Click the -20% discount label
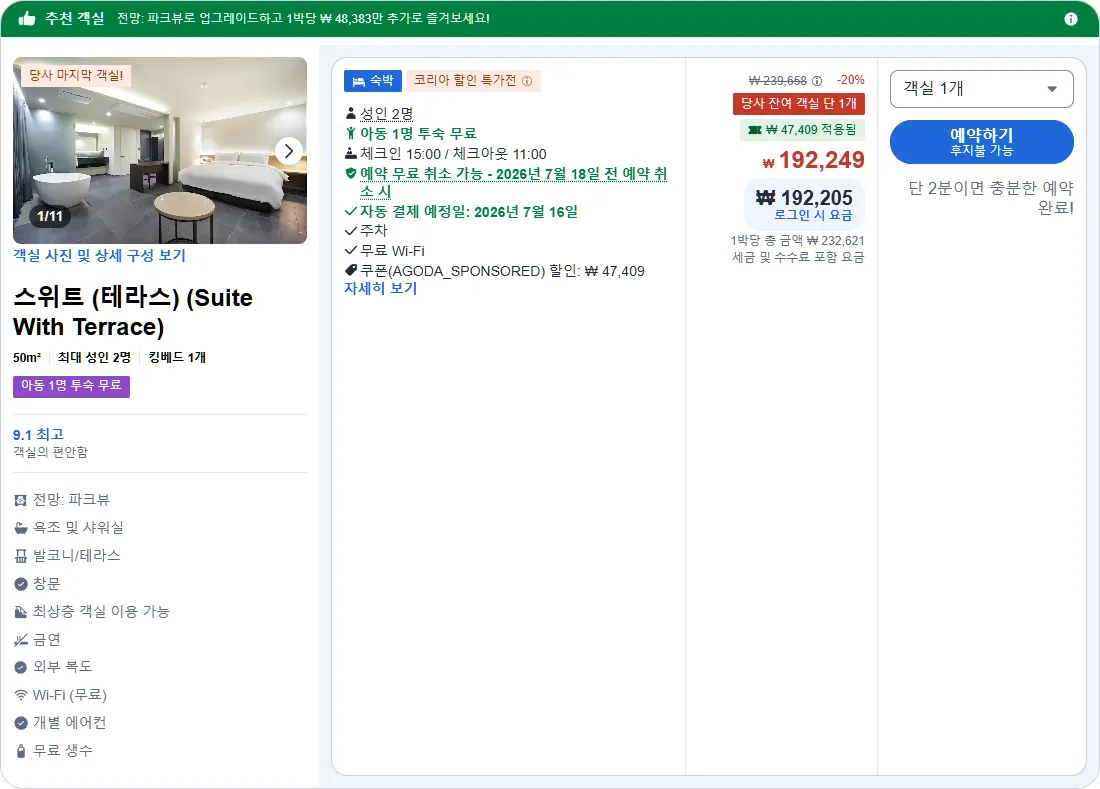The image size is (1100, 789). pyautogui.click(x=850, y=80)
